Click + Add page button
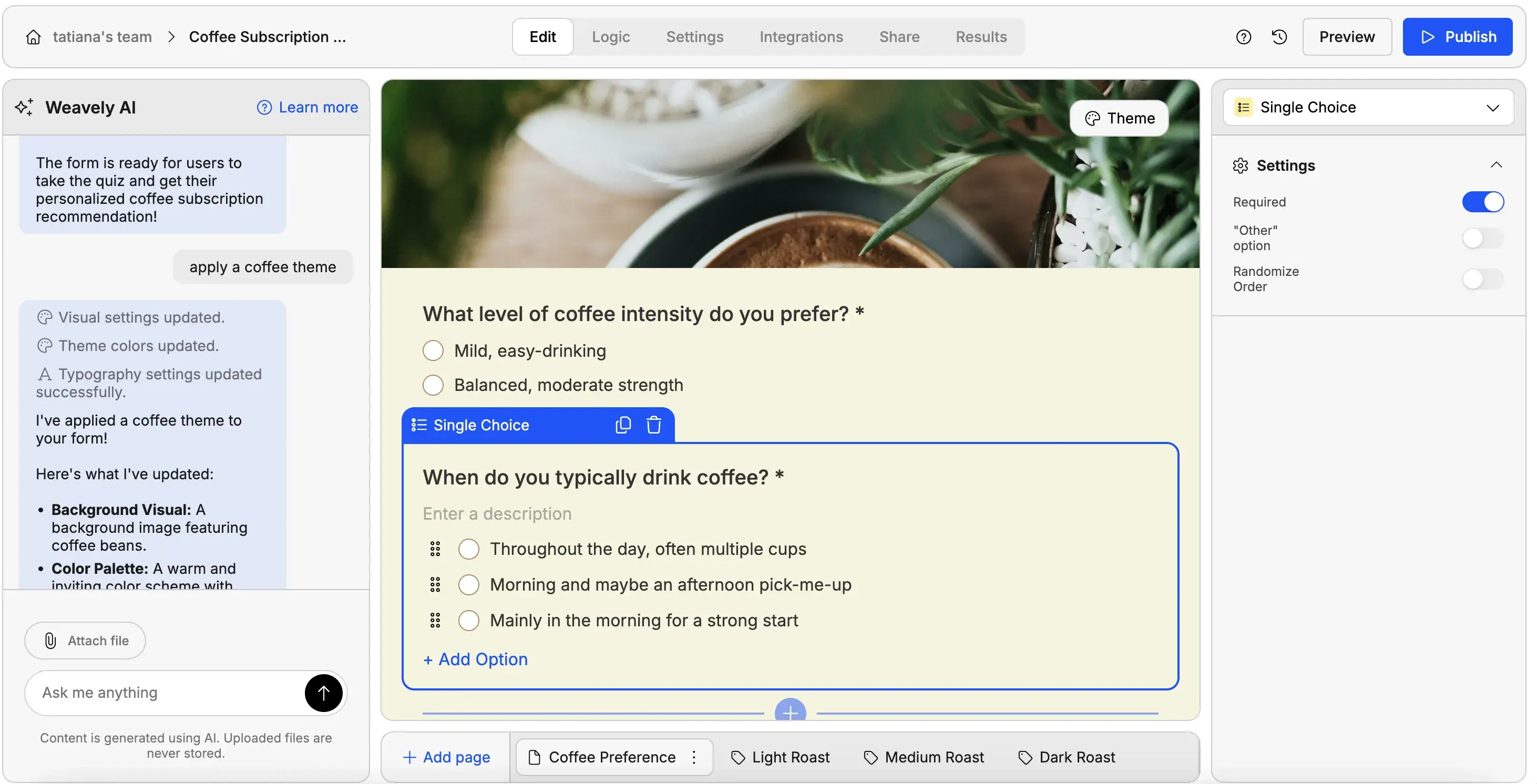Image resolution: width=1537 pixels, height=784 pixels. 446,757
